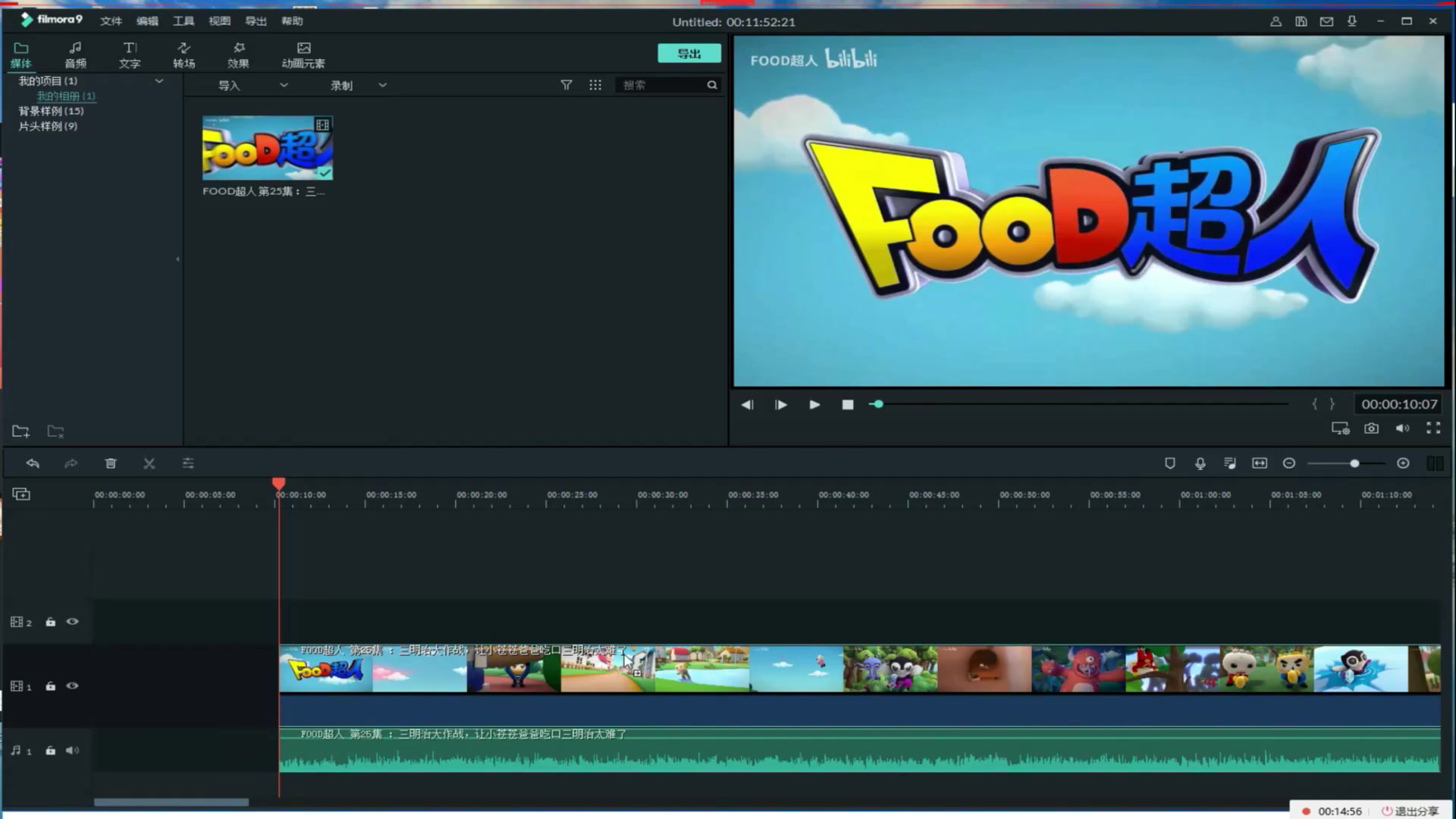Switch to the 转场 transitions tab
Viewport: 1456px width, 819px height.
tap(184, 55)
